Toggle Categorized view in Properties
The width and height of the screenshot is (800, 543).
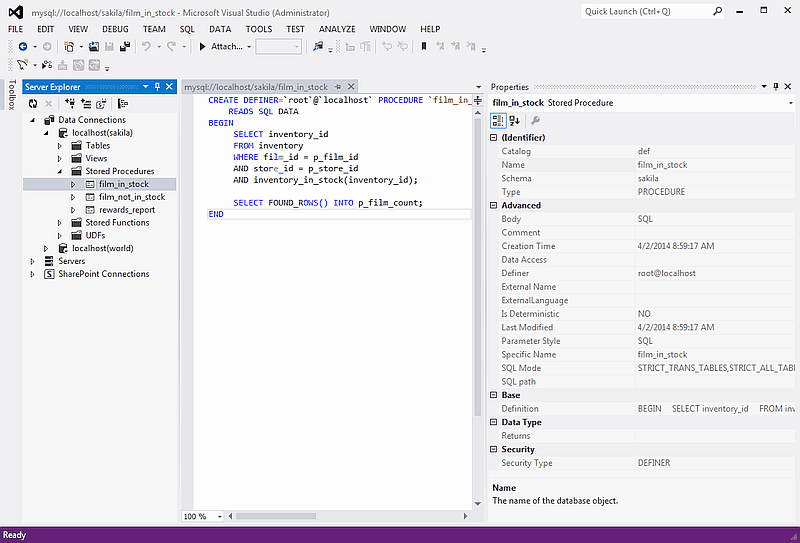pyautogui.click(x=498, y=121)
